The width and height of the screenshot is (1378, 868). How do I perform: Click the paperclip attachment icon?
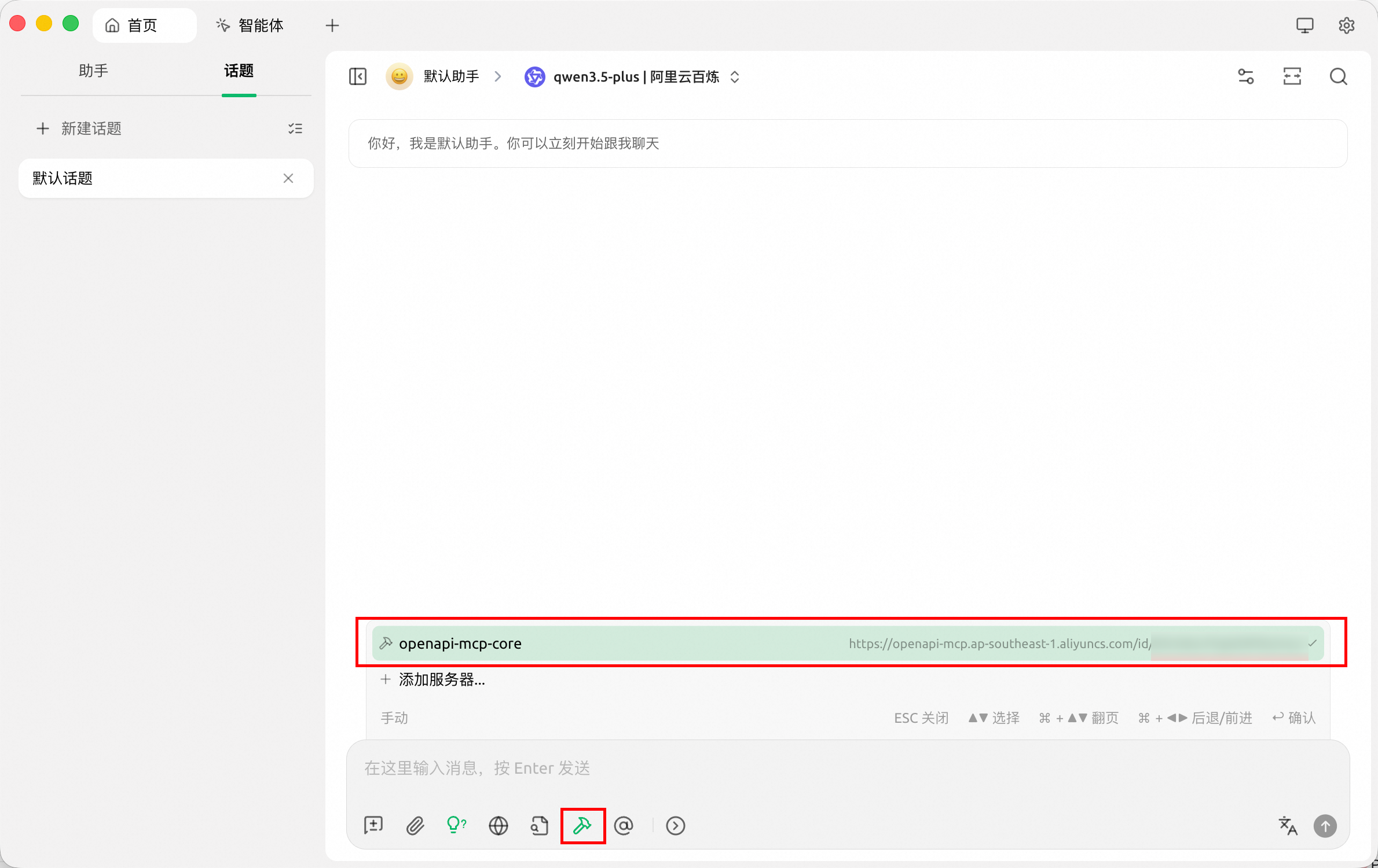[x=415, y=826]
